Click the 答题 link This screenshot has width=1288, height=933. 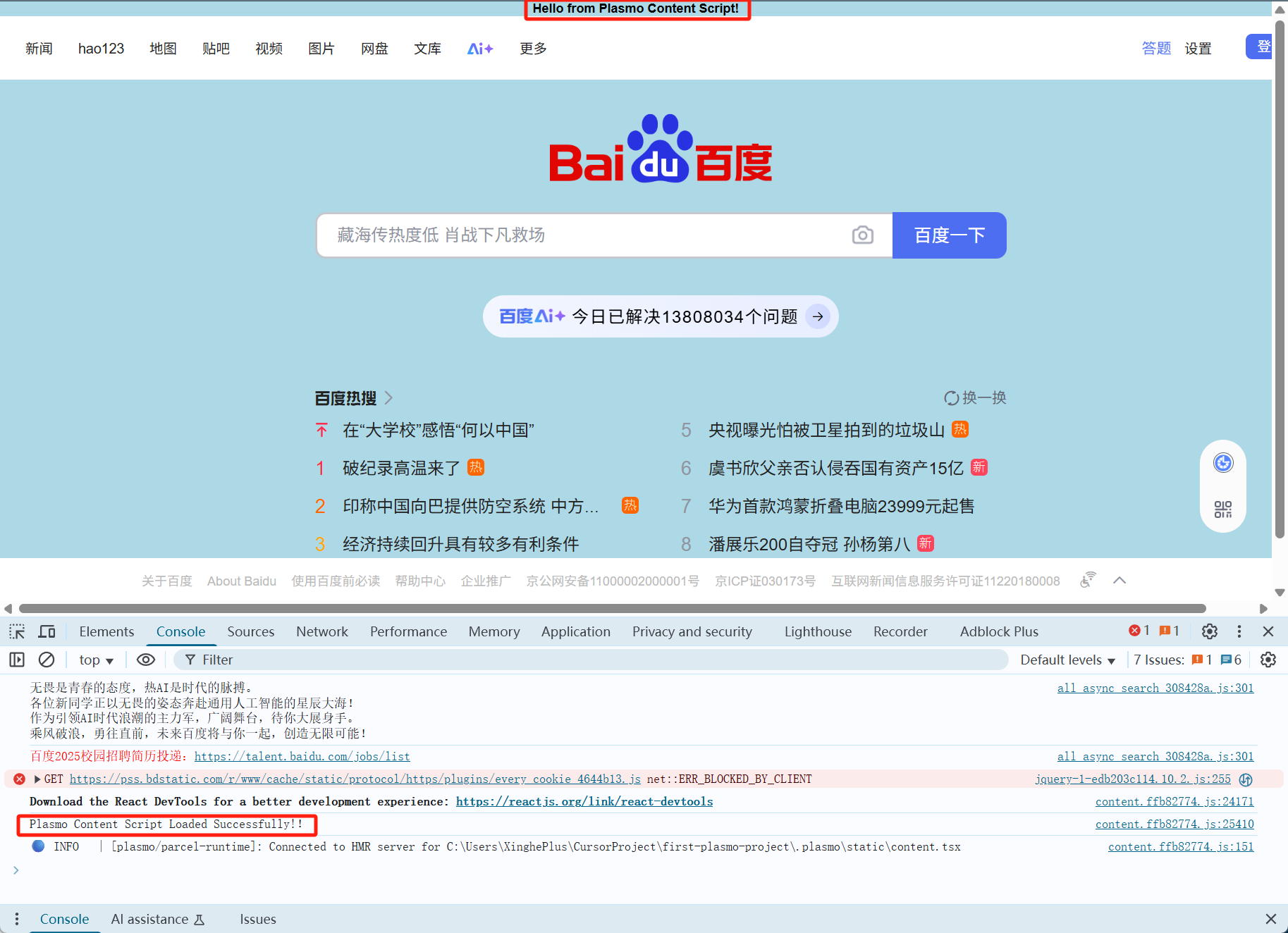click(1156, 49)
